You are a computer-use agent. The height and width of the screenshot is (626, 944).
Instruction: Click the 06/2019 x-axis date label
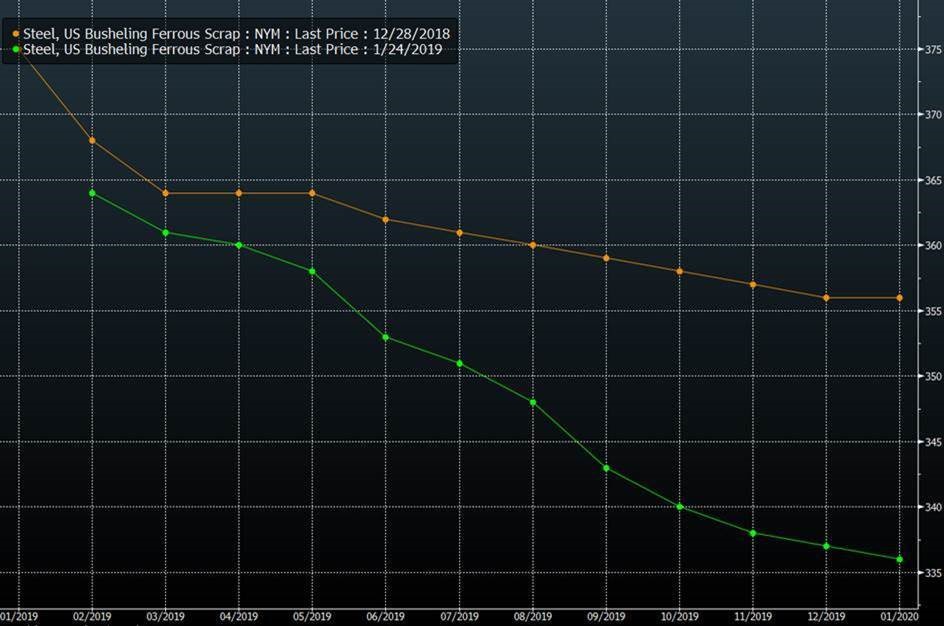[x=386, y=616]
